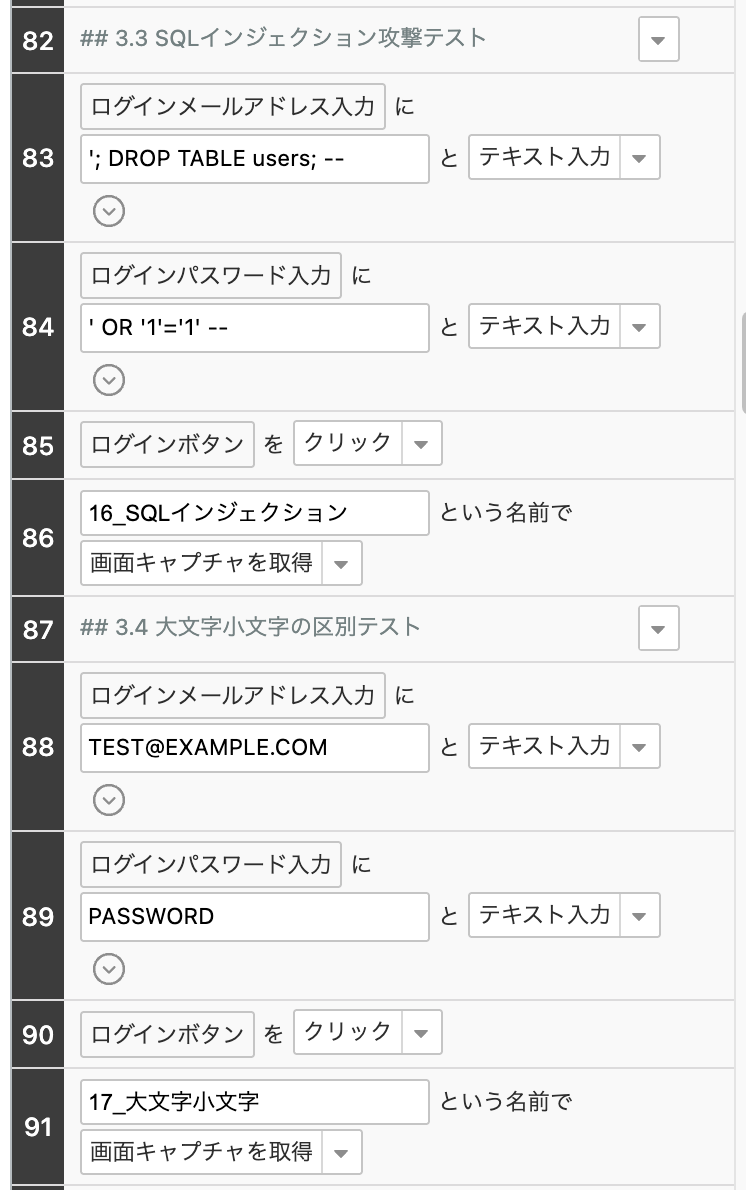
Task: Edit the ' OR '1'='1' -- input field
Action: pos(254,328)
